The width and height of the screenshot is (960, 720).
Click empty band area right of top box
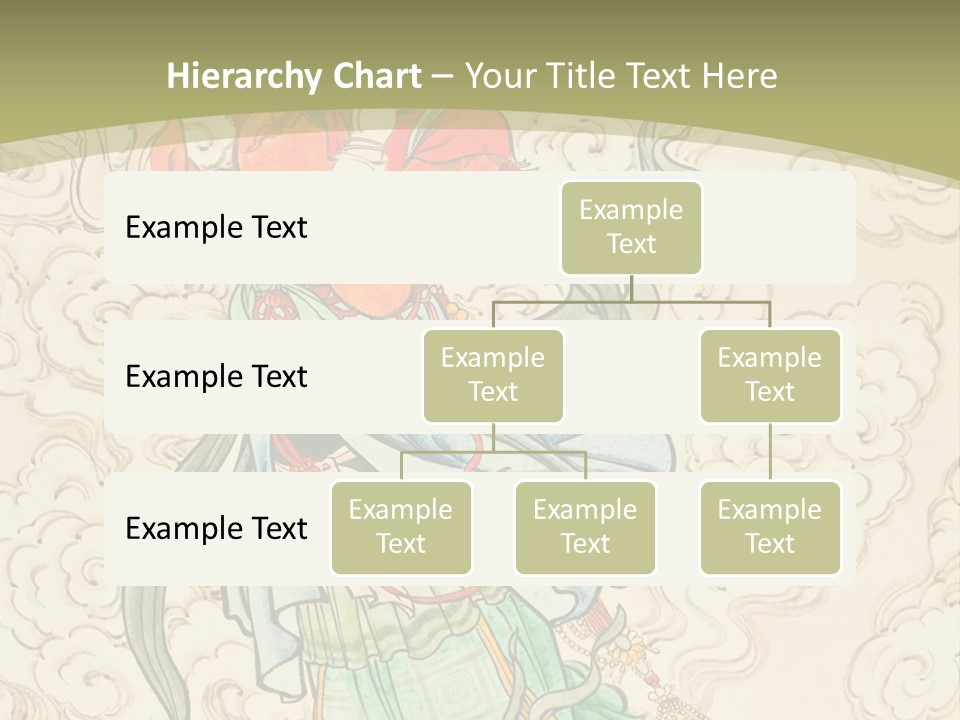[x=780, y=227]
